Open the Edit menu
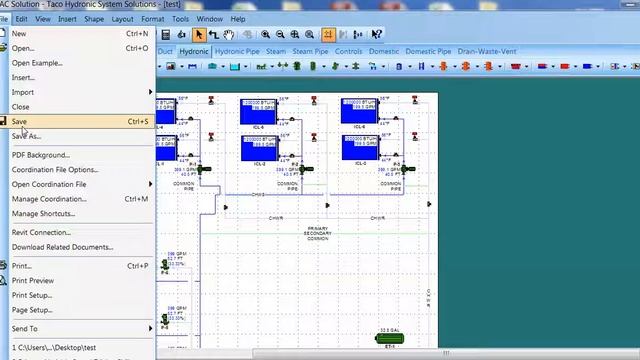This screenshot has width=640, height=360. pyautogui.click(x=21, y=19)
